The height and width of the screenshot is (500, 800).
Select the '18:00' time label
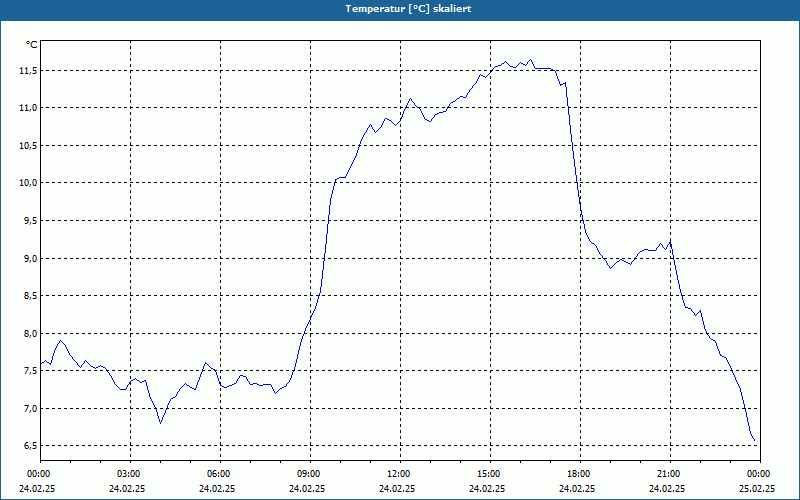(580, 474)
